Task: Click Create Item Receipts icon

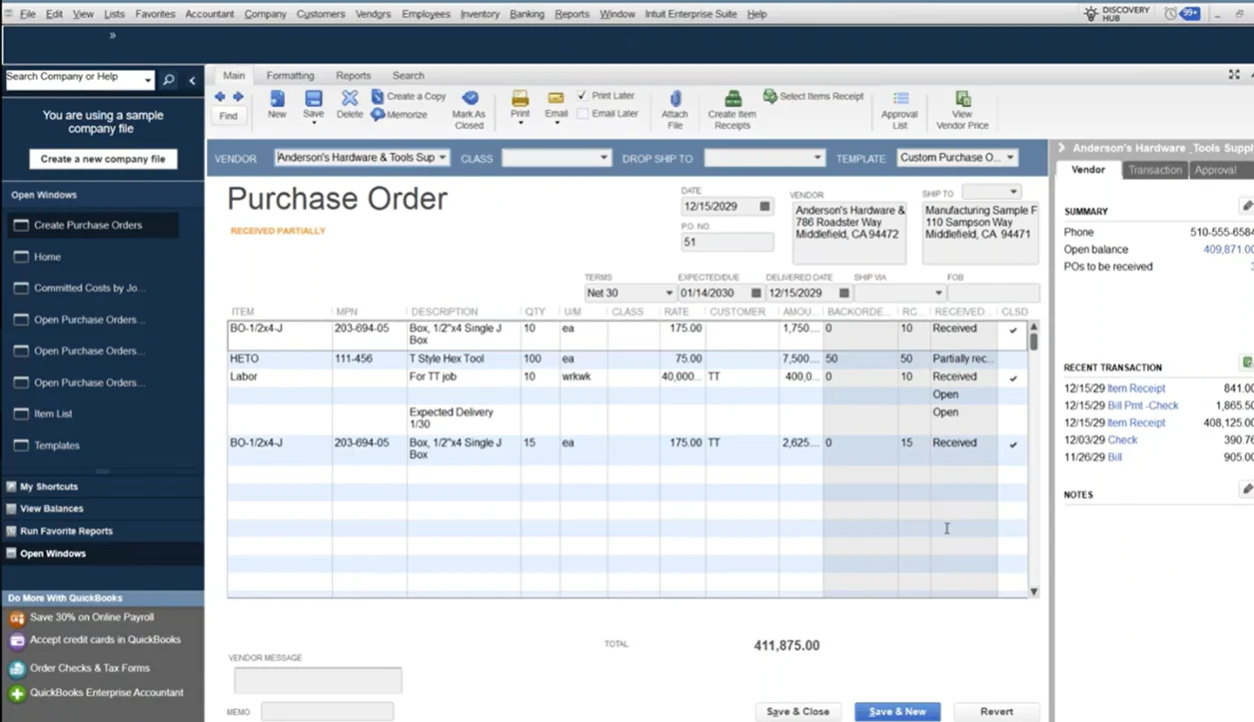Action: 732,99
